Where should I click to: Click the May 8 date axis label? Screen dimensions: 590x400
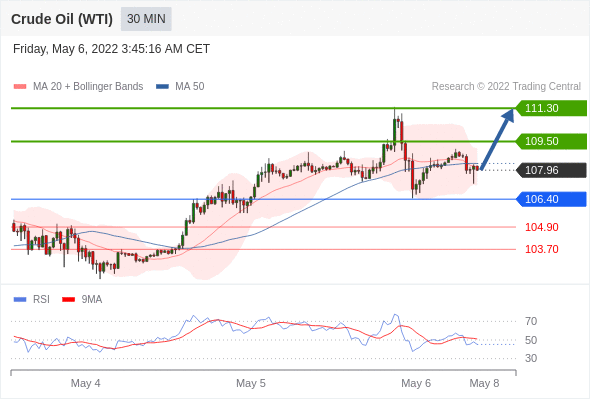(484, 383)
